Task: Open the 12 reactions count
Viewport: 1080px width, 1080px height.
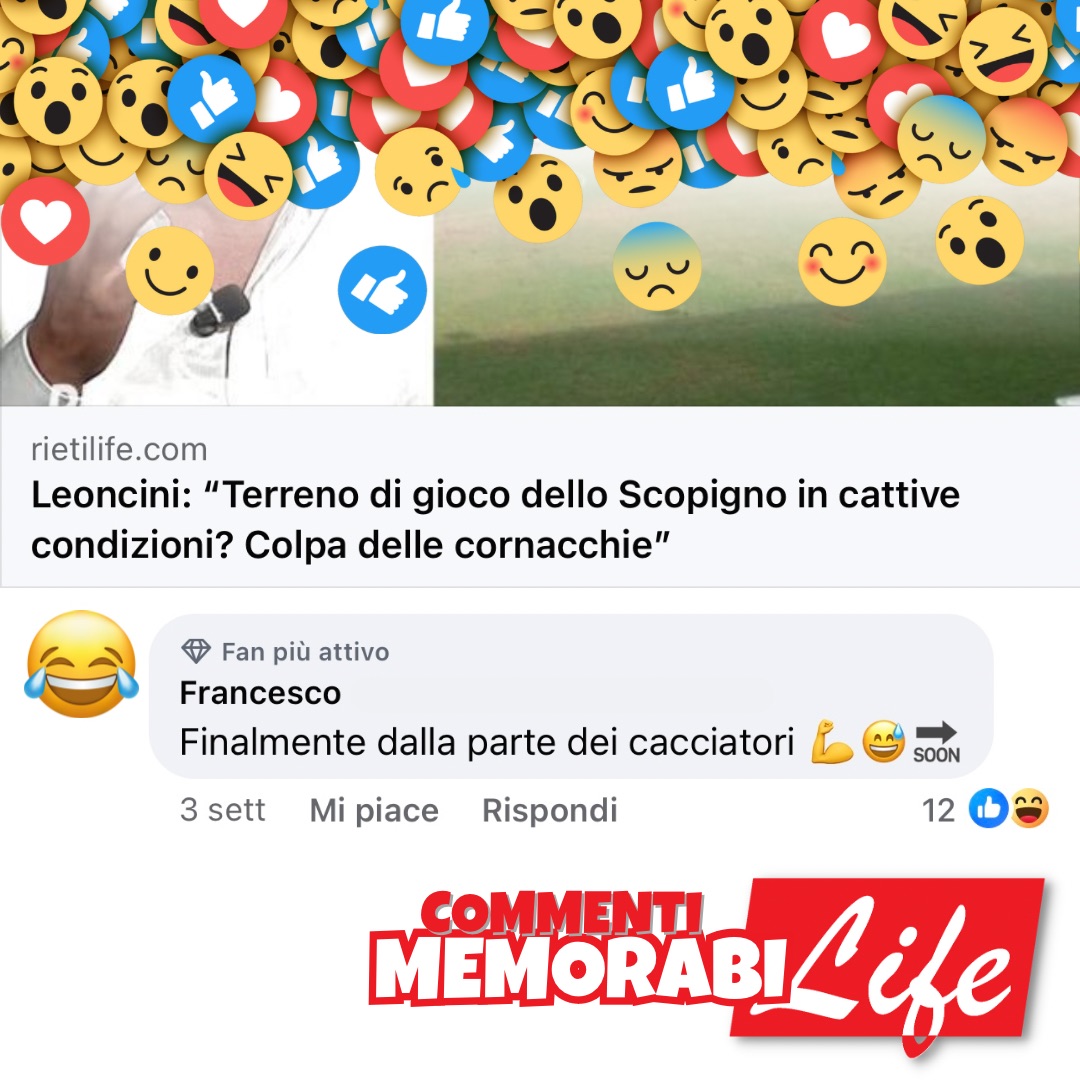Action: 938,810
